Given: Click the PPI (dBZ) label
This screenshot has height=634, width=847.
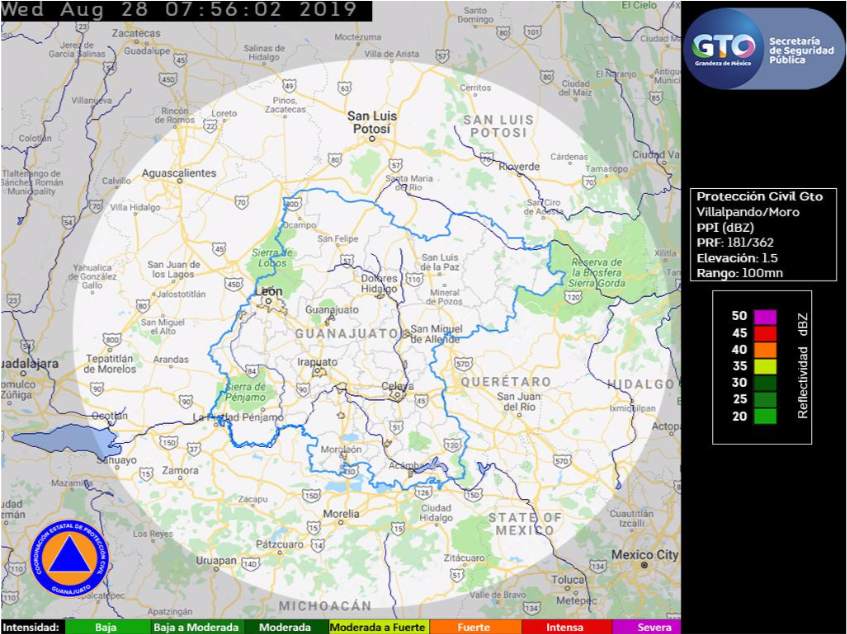Looking at the screenshot, I should click(725, 227).
